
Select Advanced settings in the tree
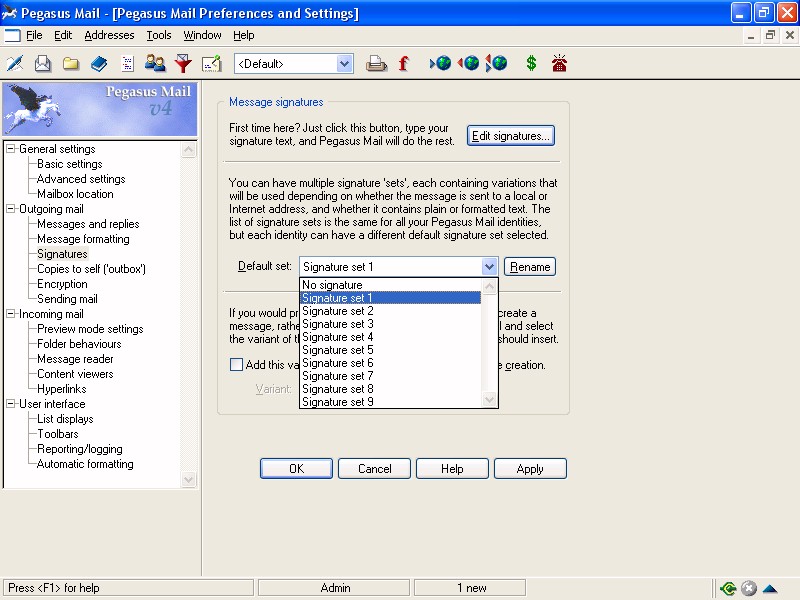tap(81, 179)
